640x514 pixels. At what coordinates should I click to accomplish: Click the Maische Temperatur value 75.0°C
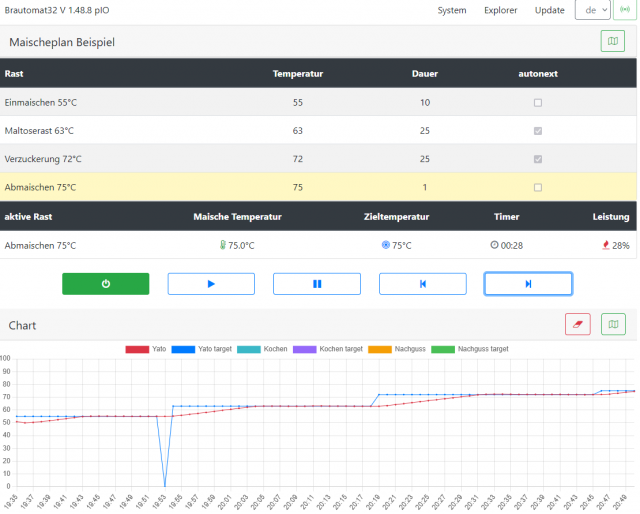pyautogui.click(x=241, y=245)
